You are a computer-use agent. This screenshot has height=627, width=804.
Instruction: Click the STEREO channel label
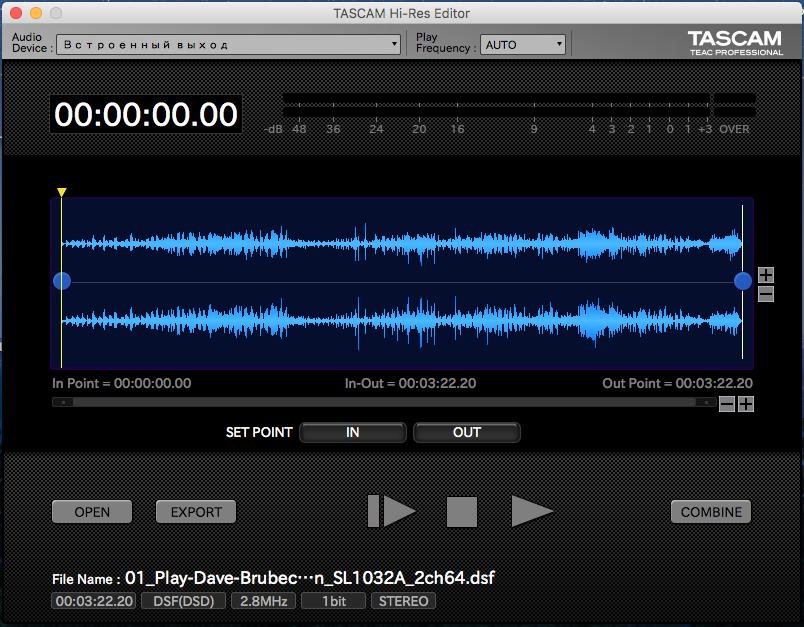(x=403, y=601)
